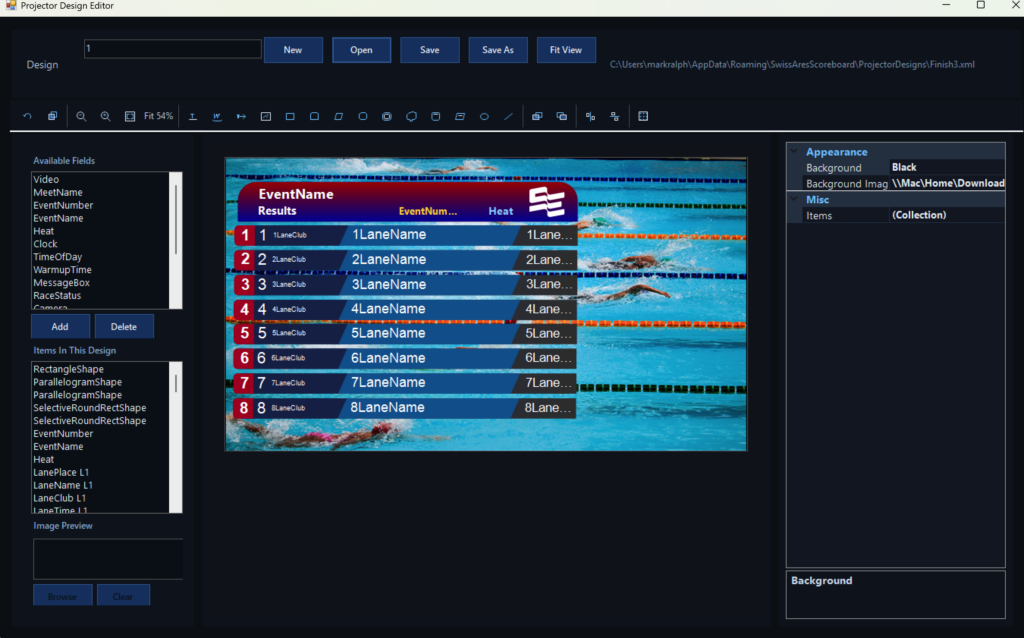Click the Design name text field
The height and width of the screenshot is (638, 1024).
[x=172, y=49]
